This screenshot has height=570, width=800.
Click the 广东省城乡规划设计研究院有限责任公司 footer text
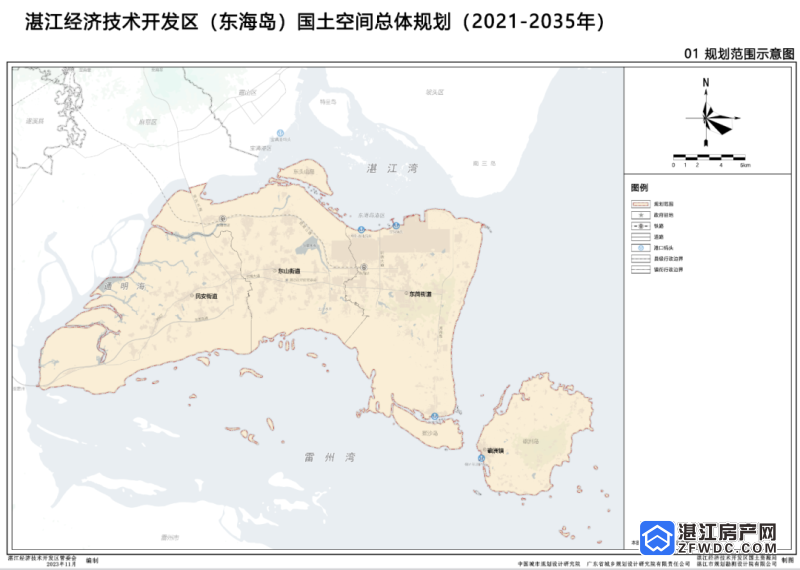(638, 564)
